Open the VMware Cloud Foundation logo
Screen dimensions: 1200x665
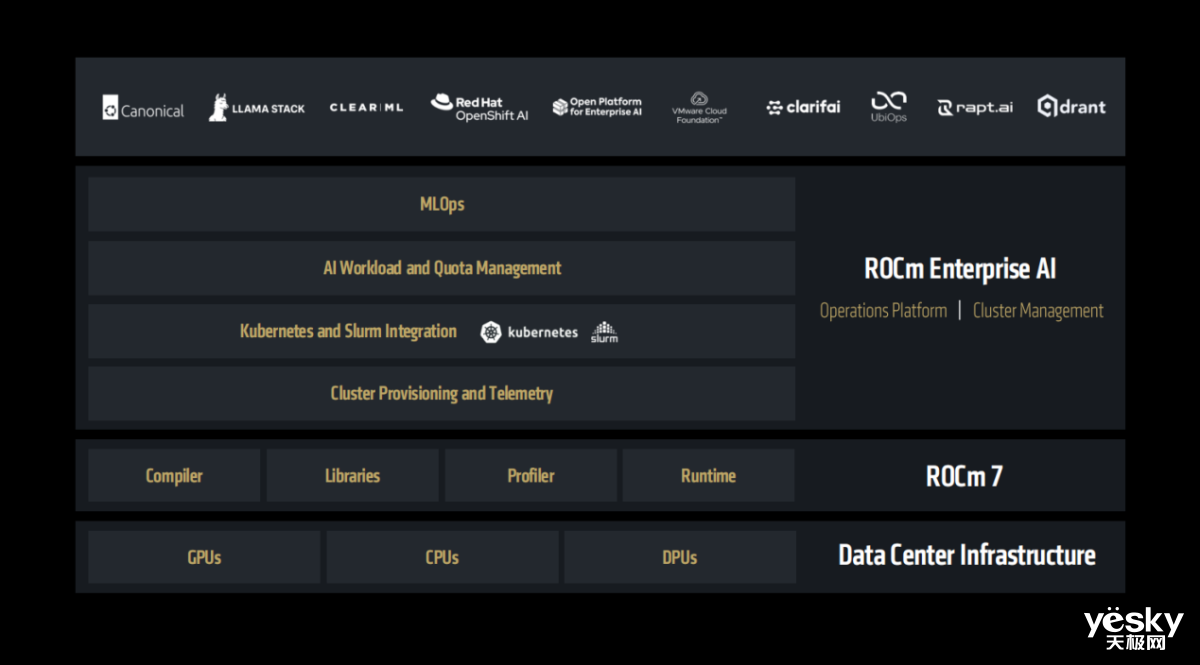[x=699, y=108]
